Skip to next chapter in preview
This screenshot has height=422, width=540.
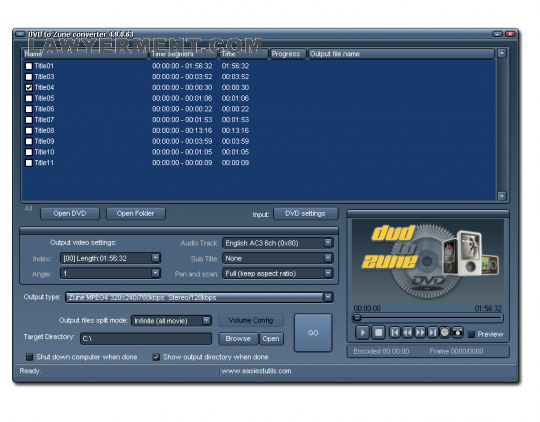[x=433, y=332]
